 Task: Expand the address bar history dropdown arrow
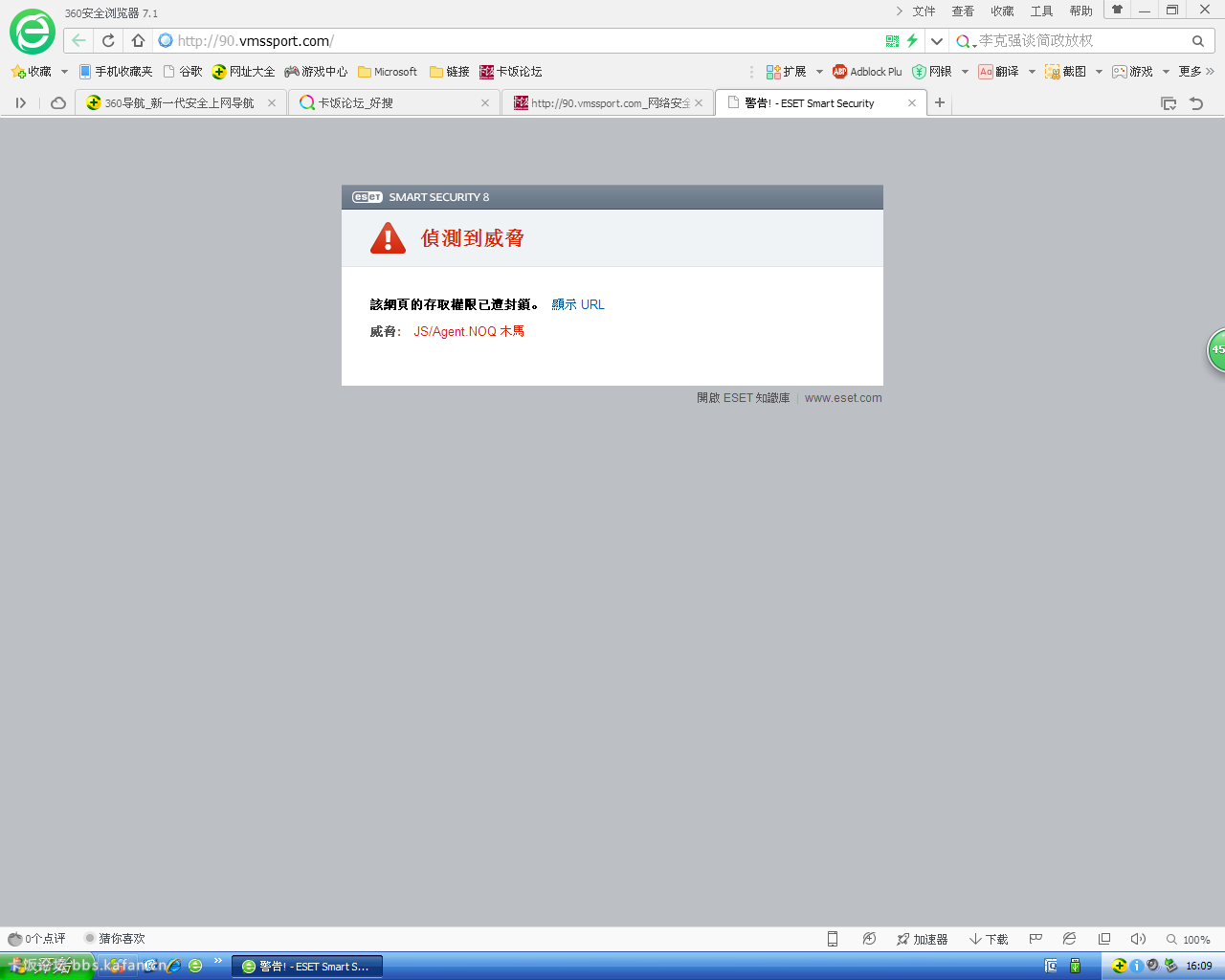(x=937, y=40)
